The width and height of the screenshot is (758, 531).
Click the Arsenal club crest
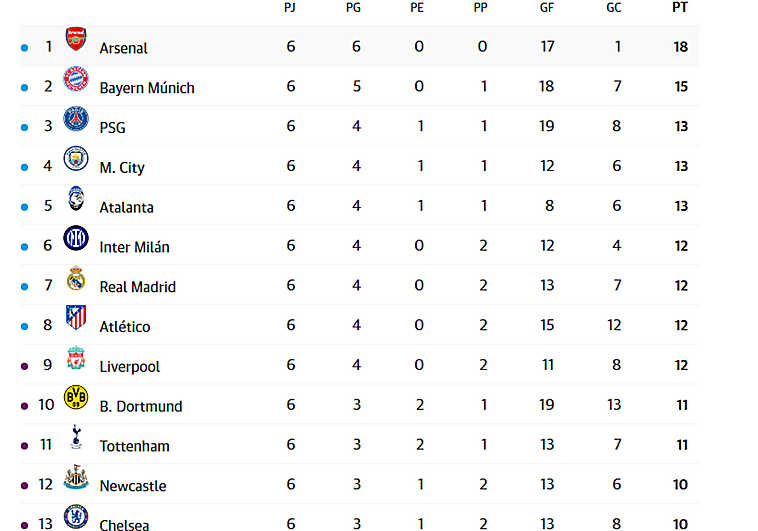(x=76, y=40)
